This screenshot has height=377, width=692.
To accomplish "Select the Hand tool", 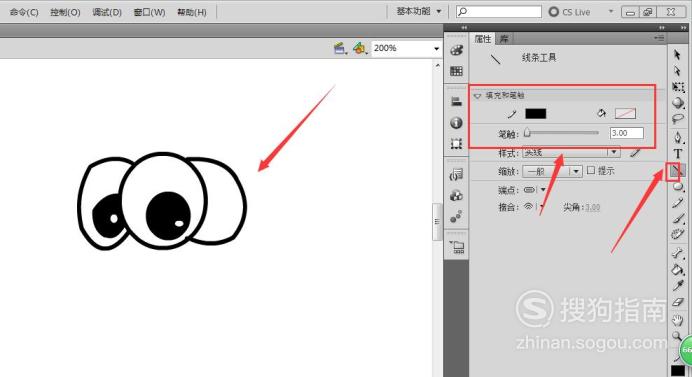I will pos(677,320).
